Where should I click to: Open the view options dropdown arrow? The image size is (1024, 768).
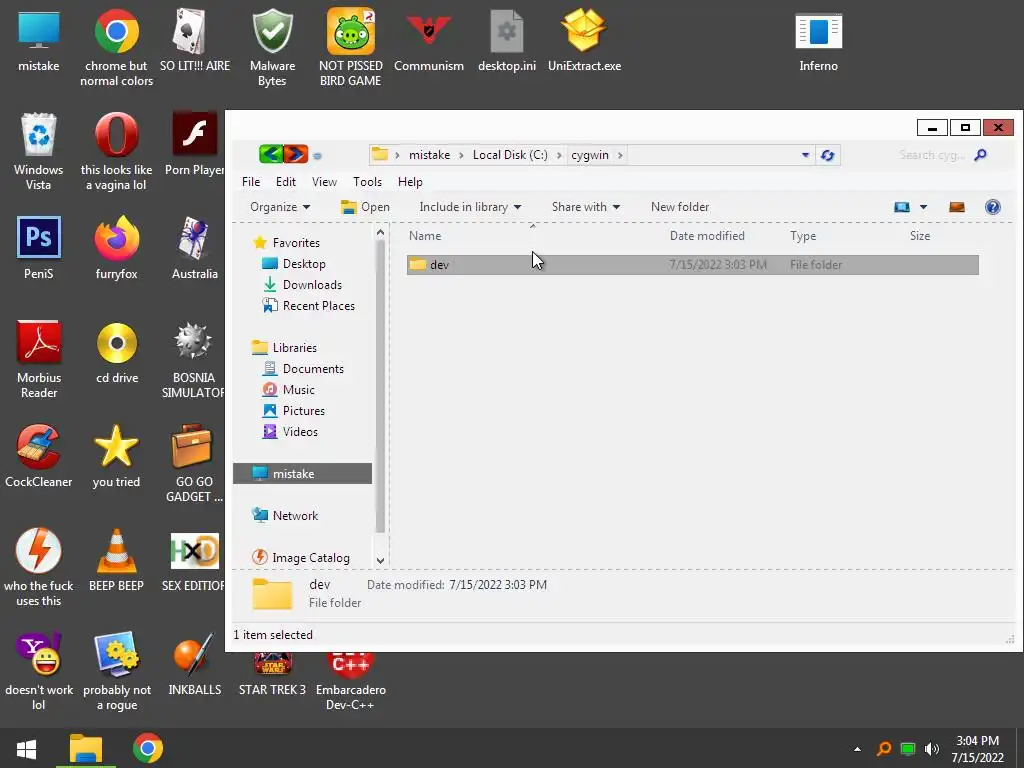coord(923,207)
